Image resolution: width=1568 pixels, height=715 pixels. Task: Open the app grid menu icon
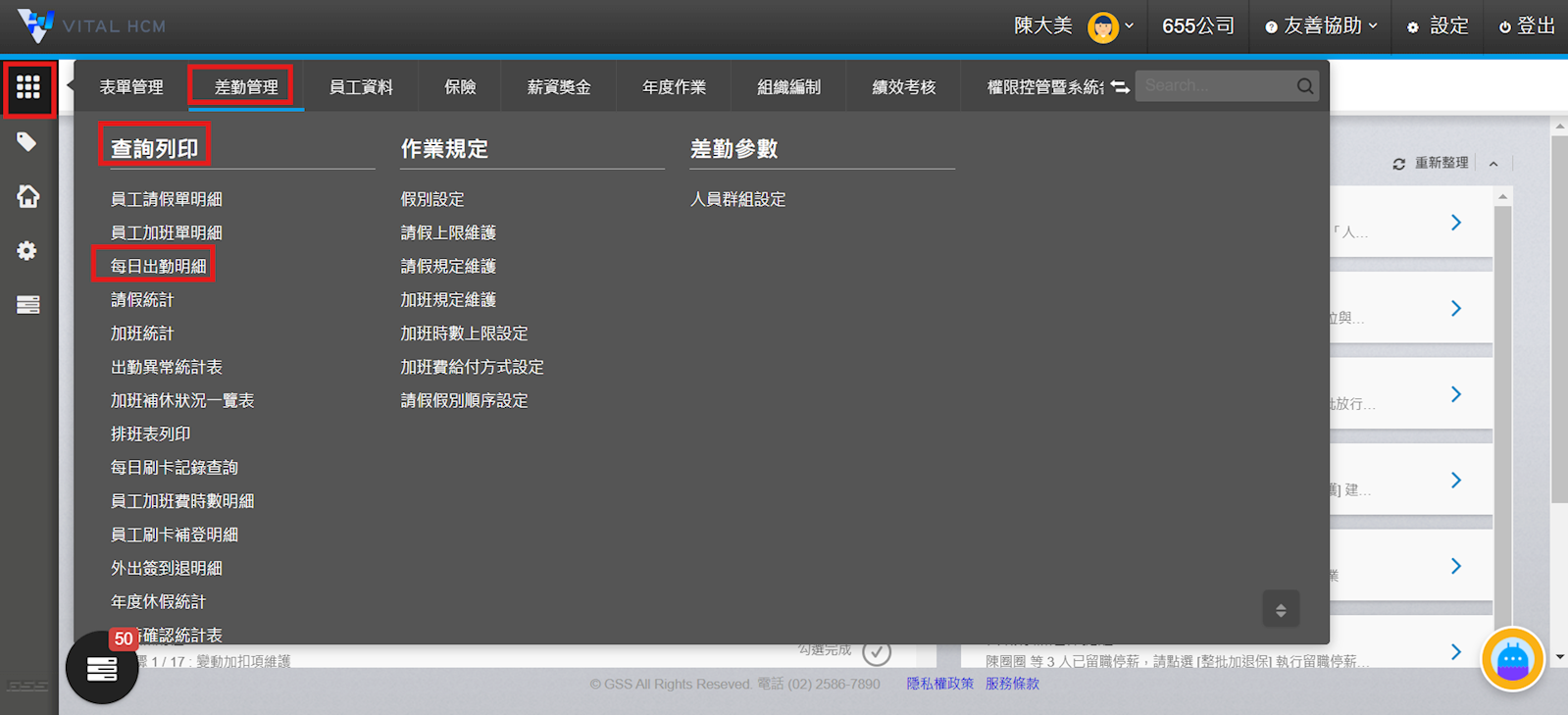[x=28, y=88]
